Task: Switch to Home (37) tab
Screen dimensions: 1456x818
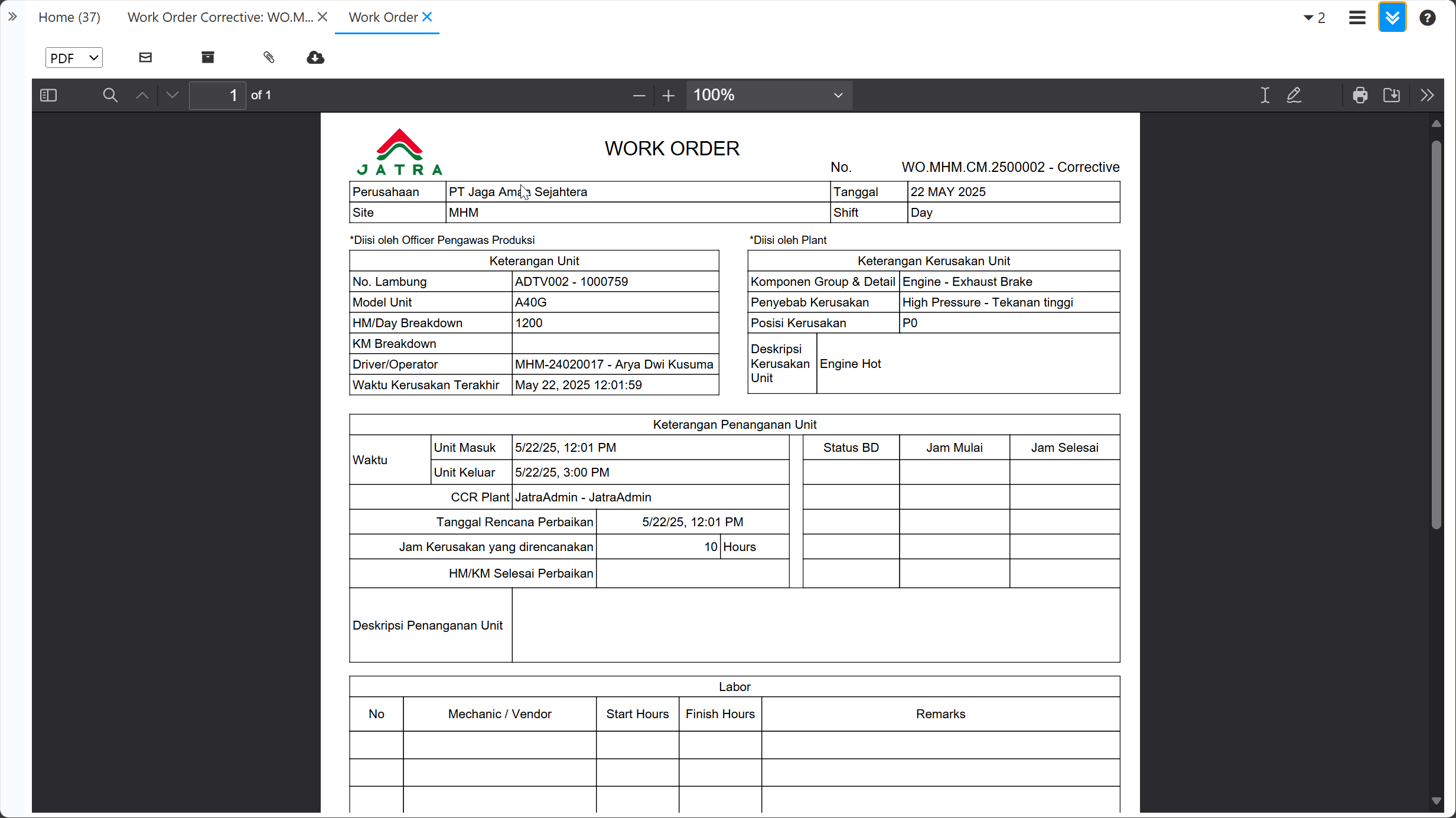Action: [x=69, y=17]
